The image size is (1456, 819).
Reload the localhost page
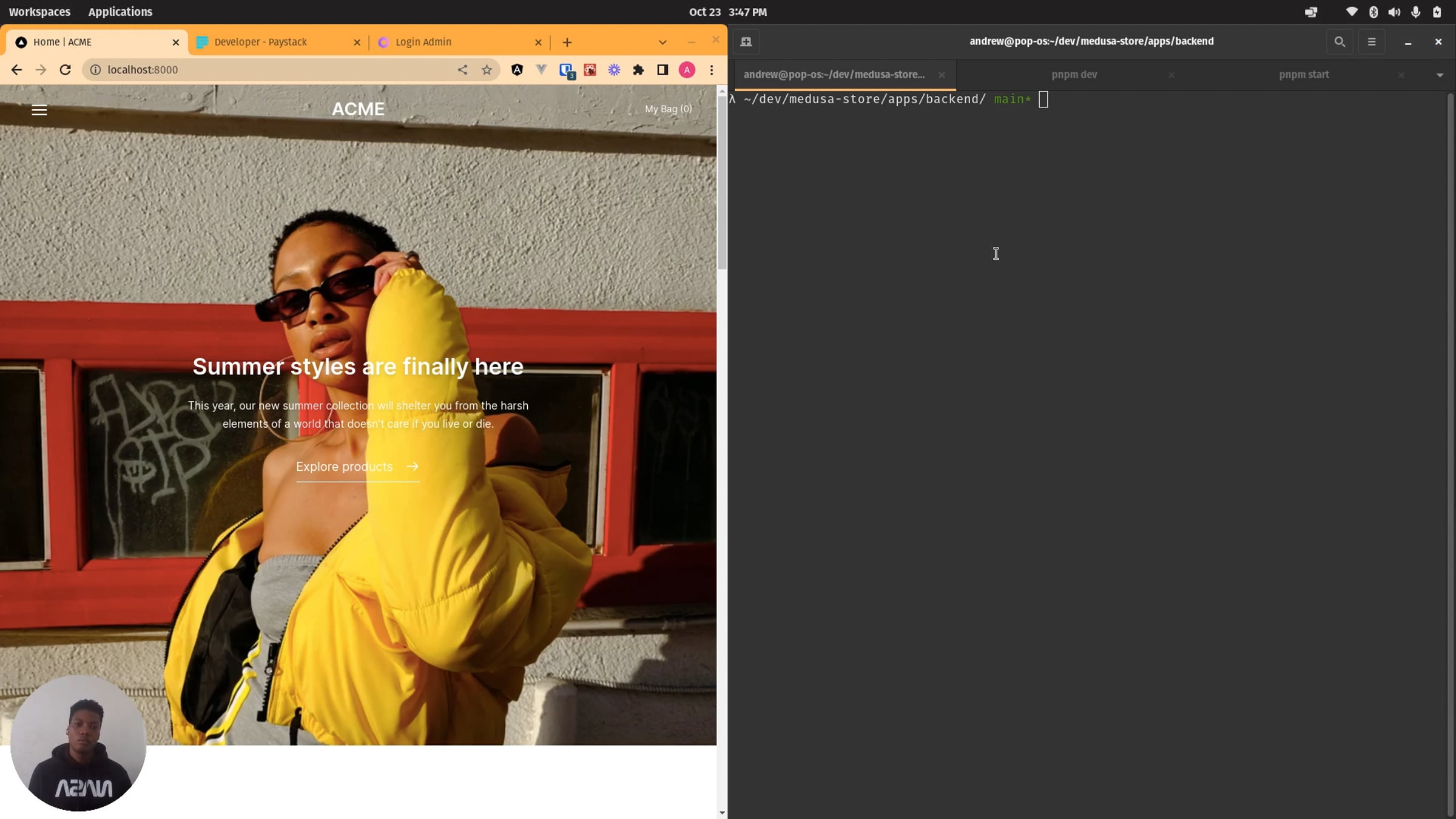(66, 70)
